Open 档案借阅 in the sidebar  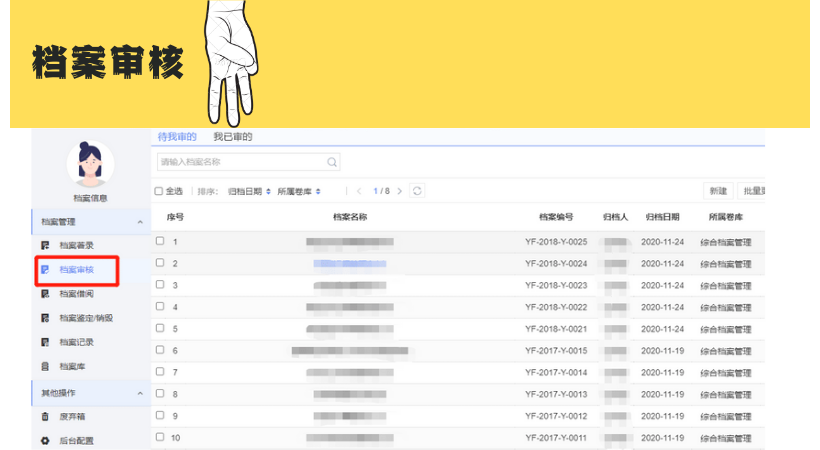click(x=76, y=294)
